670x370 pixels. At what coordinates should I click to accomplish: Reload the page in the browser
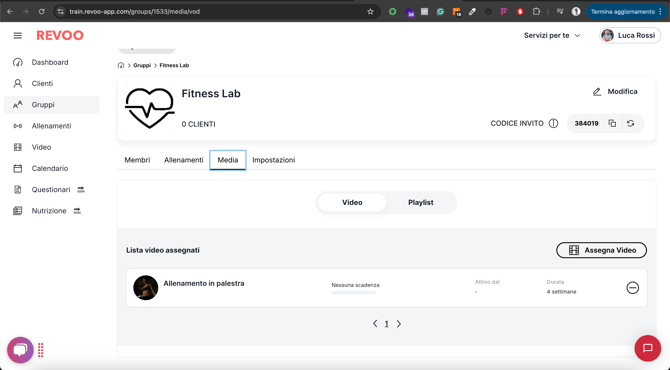click(x=41, y=12)
